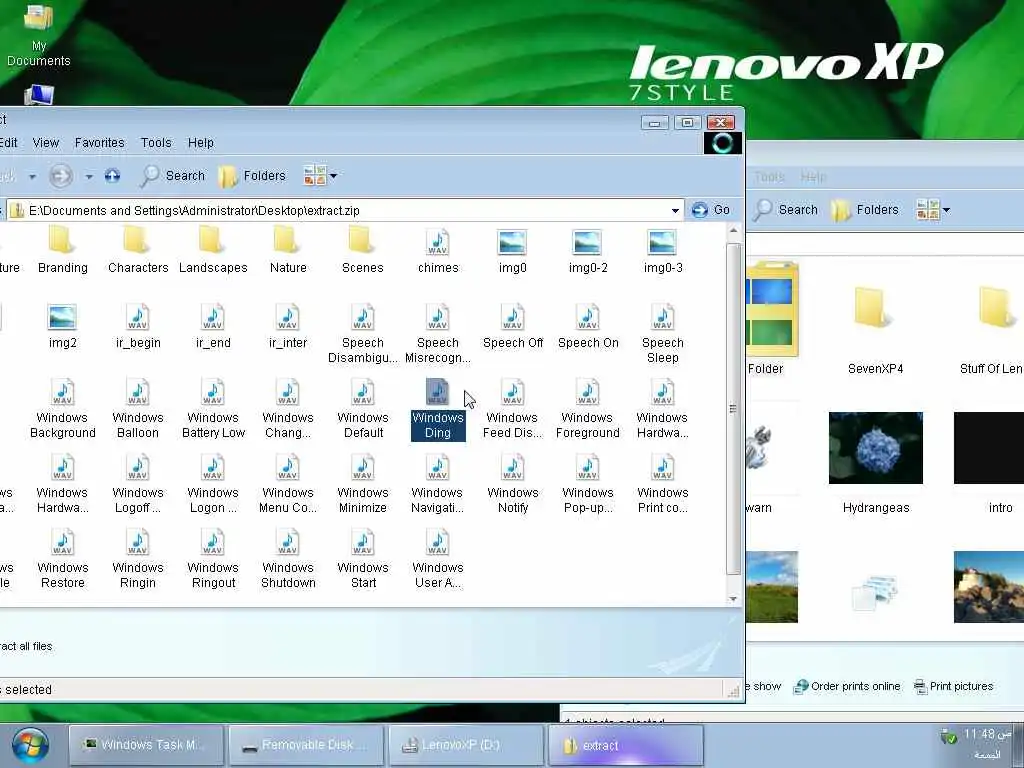1024x768 pixels.
Task: Select the img0 image file
Action: (513, 249)
